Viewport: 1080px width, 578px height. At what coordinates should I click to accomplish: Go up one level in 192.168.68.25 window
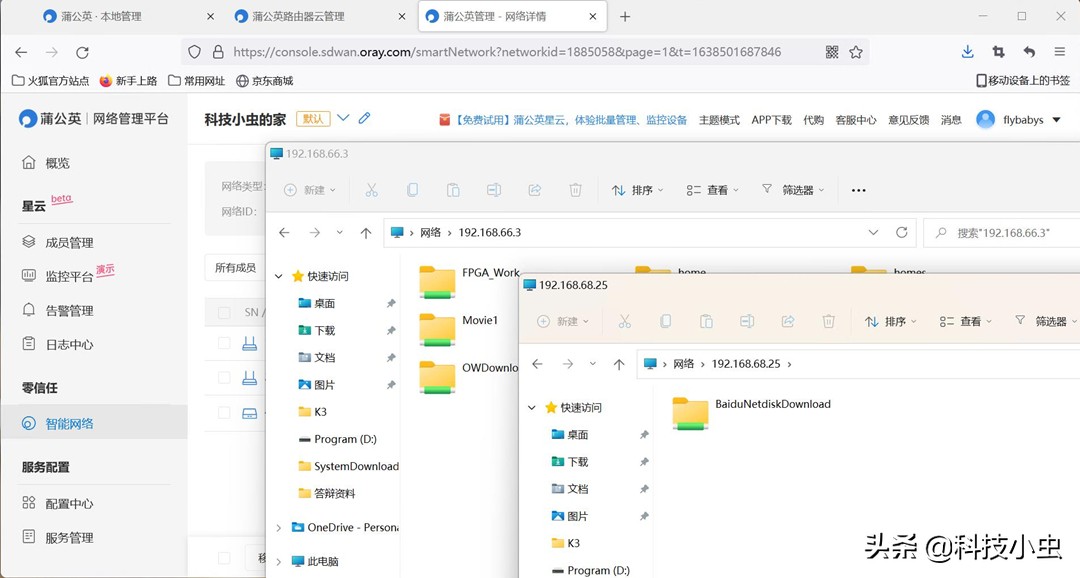(619, 364)
